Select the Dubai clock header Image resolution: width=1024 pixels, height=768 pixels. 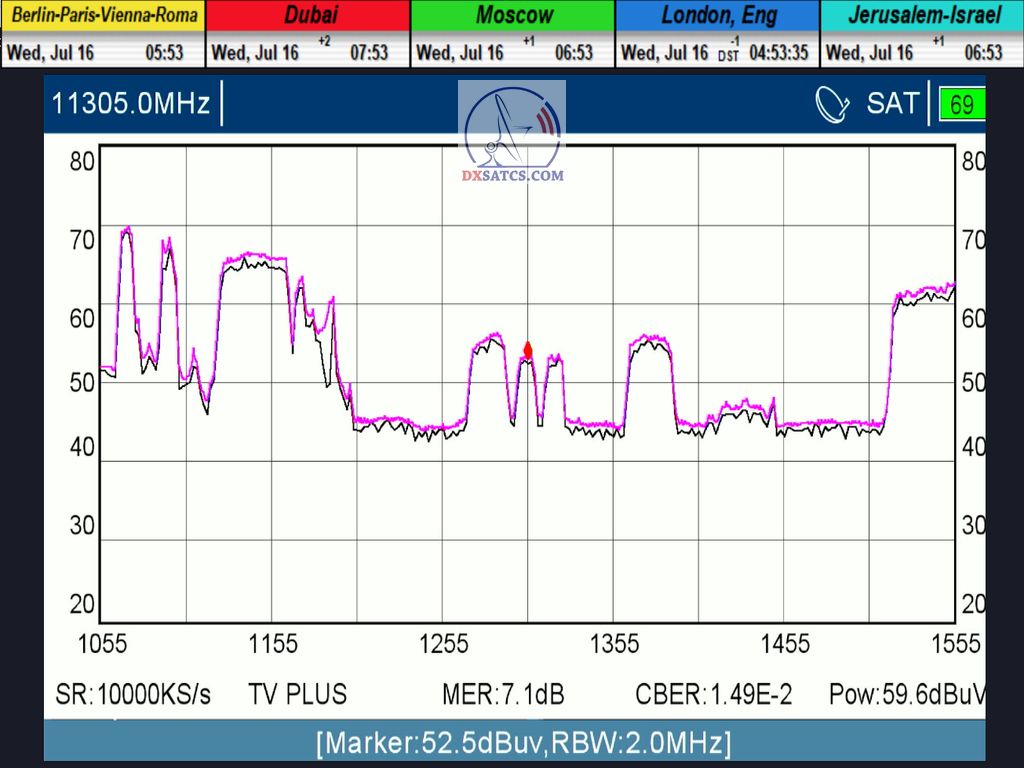coord(309,16)
